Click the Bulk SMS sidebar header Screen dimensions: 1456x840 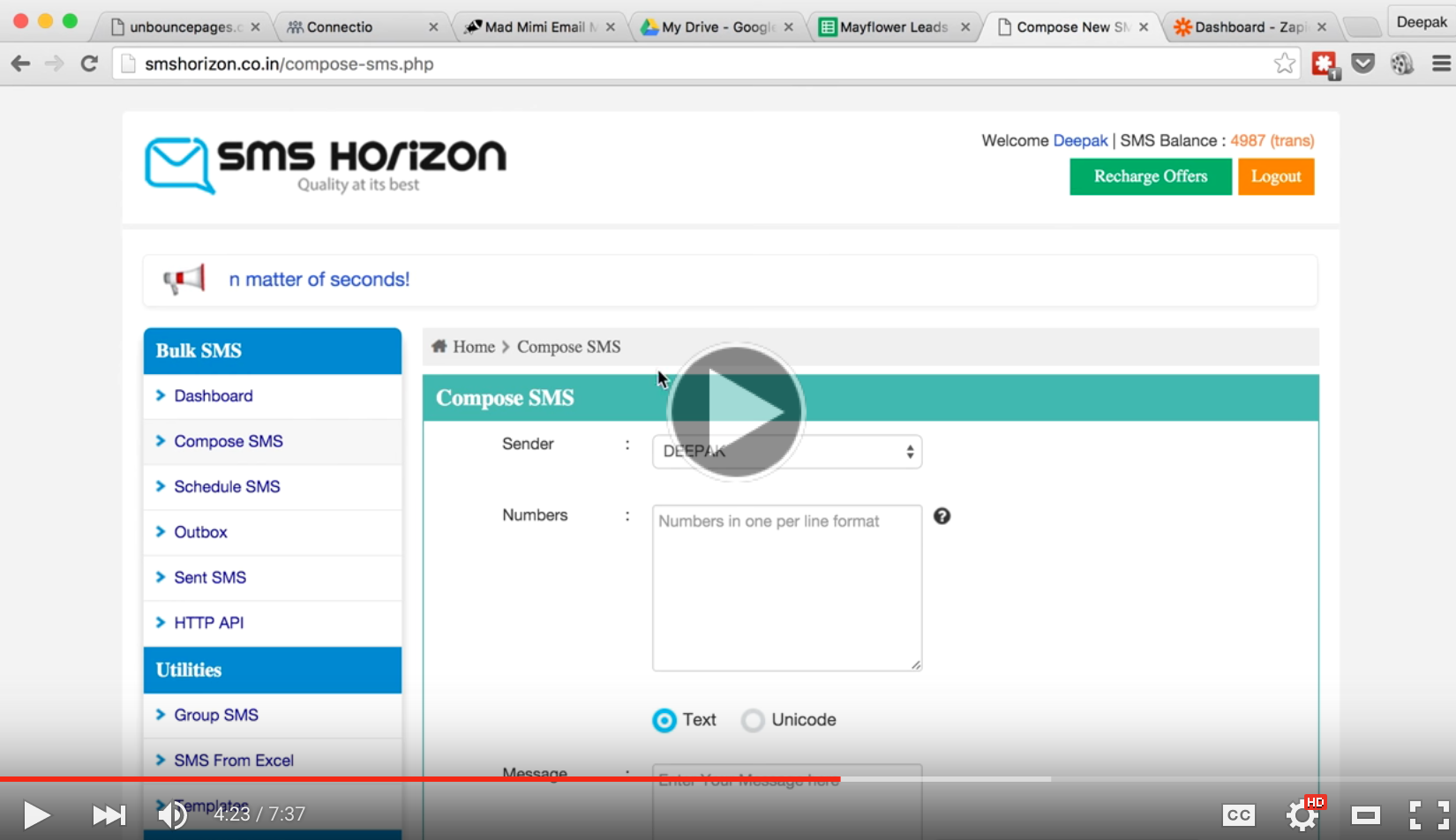point(273,351)
